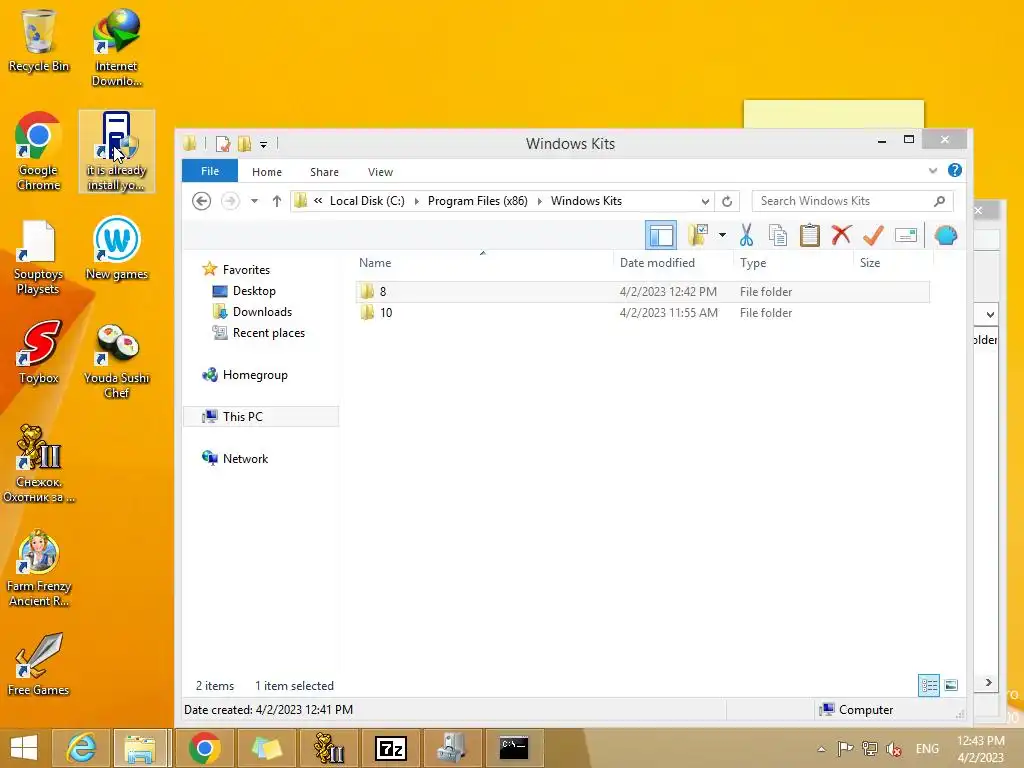The image size is (1024, 768).
Task: Open the Share ribbon tab
Action: [x=324, y=172]
